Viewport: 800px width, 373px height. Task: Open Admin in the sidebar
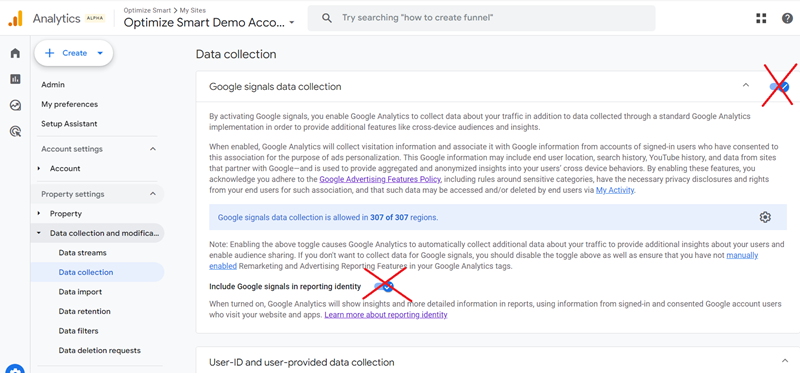coord(53,85)
